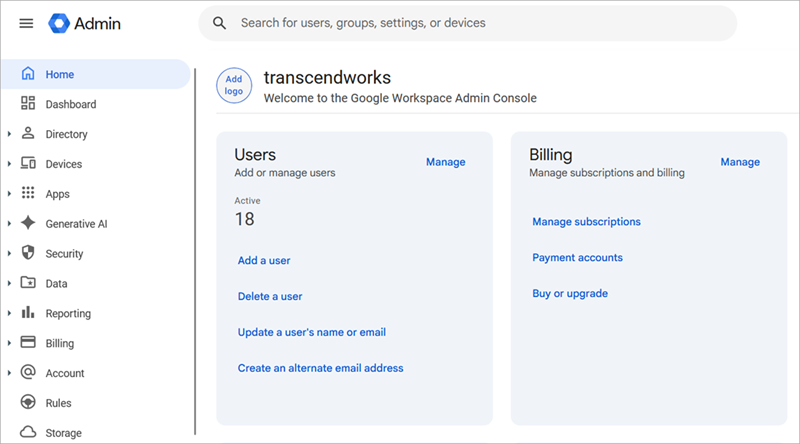Click the Storage cloud icon

tap(28, 432)
